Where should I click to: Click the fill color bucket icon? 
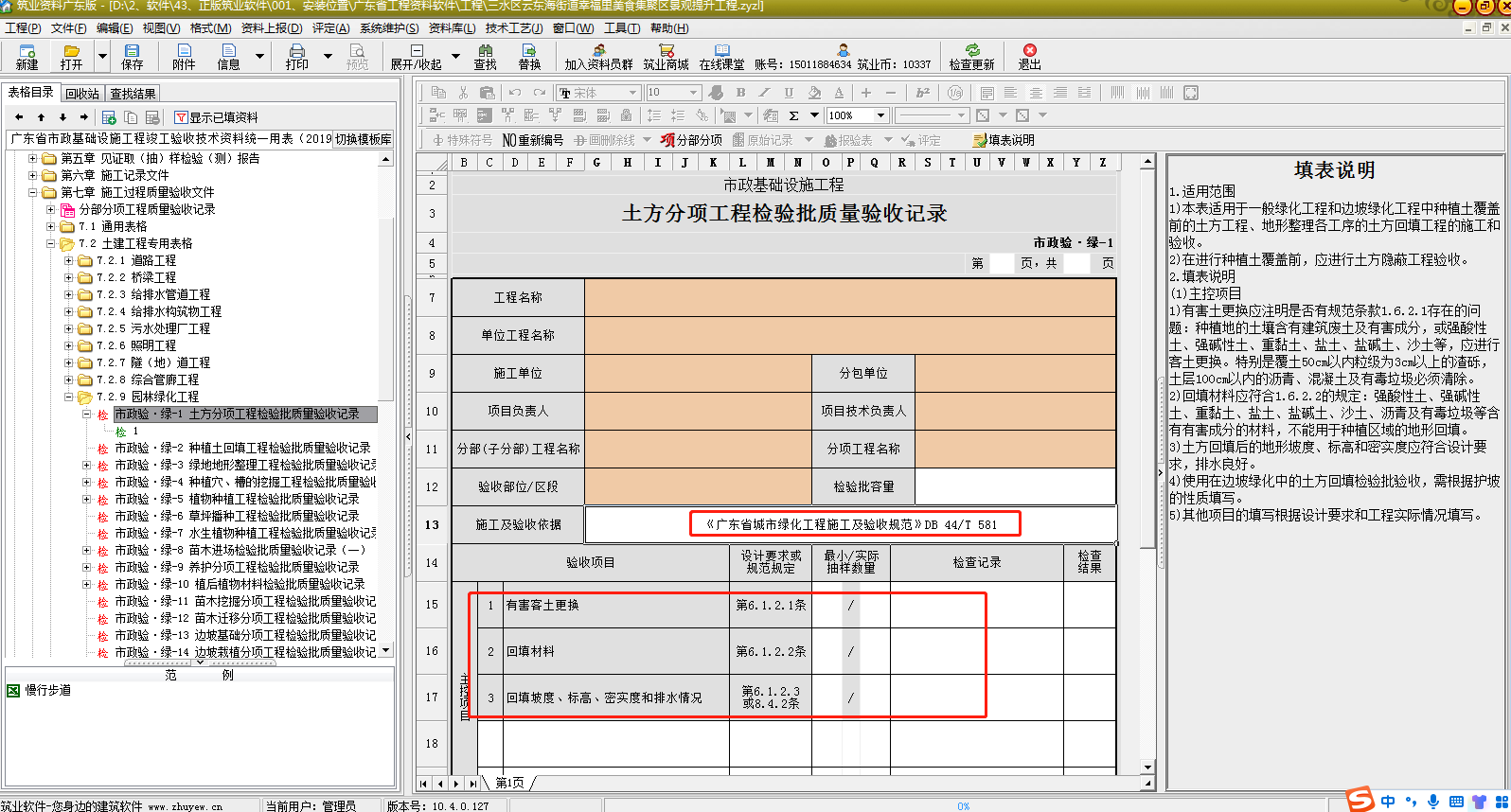[x=814, y=93]
